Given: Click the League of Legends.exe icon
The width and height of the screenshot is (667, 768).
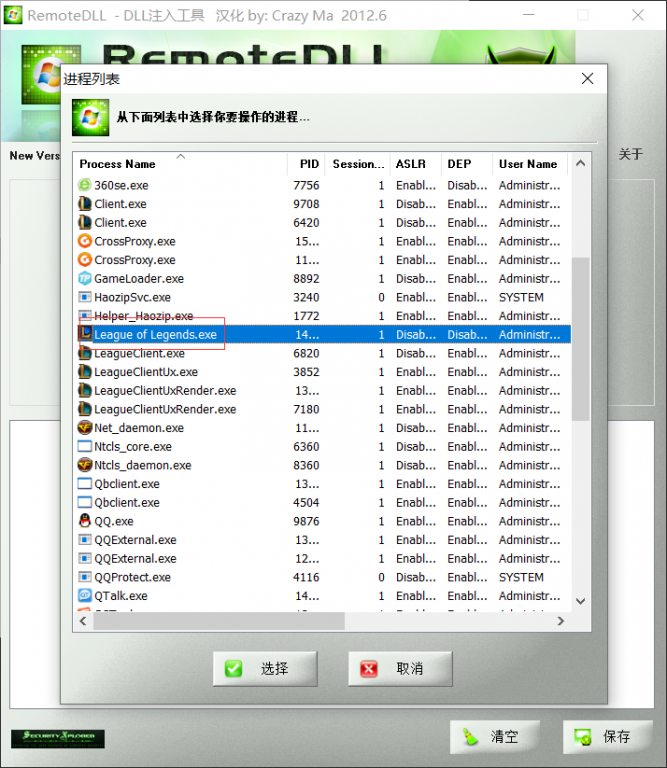Looking at the screenshot, I should click(86, 334).
